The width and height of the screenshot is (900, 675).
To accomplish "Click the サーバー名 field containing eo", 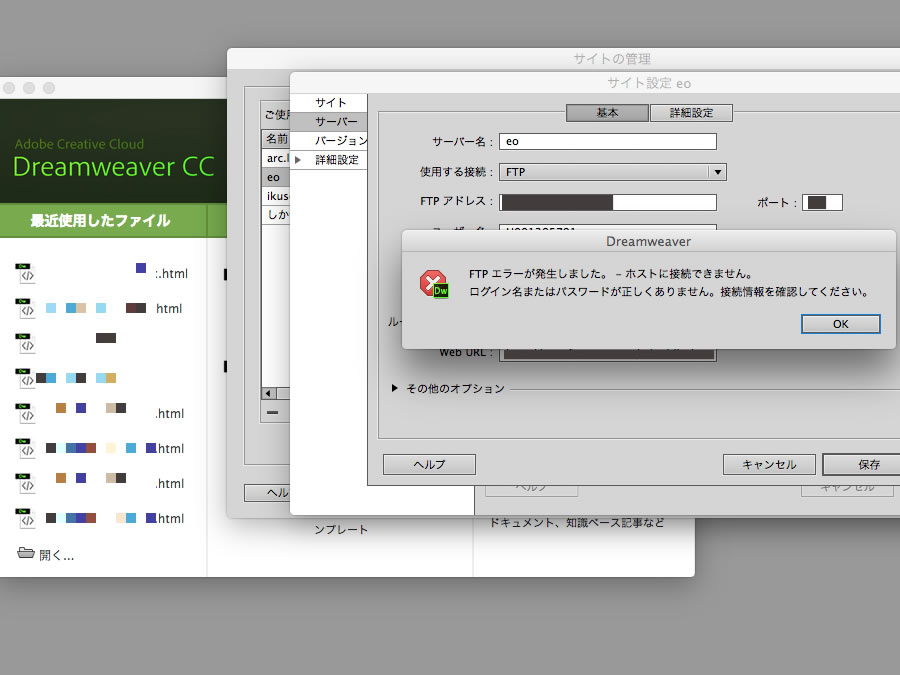I will click(x=608, y=141).
